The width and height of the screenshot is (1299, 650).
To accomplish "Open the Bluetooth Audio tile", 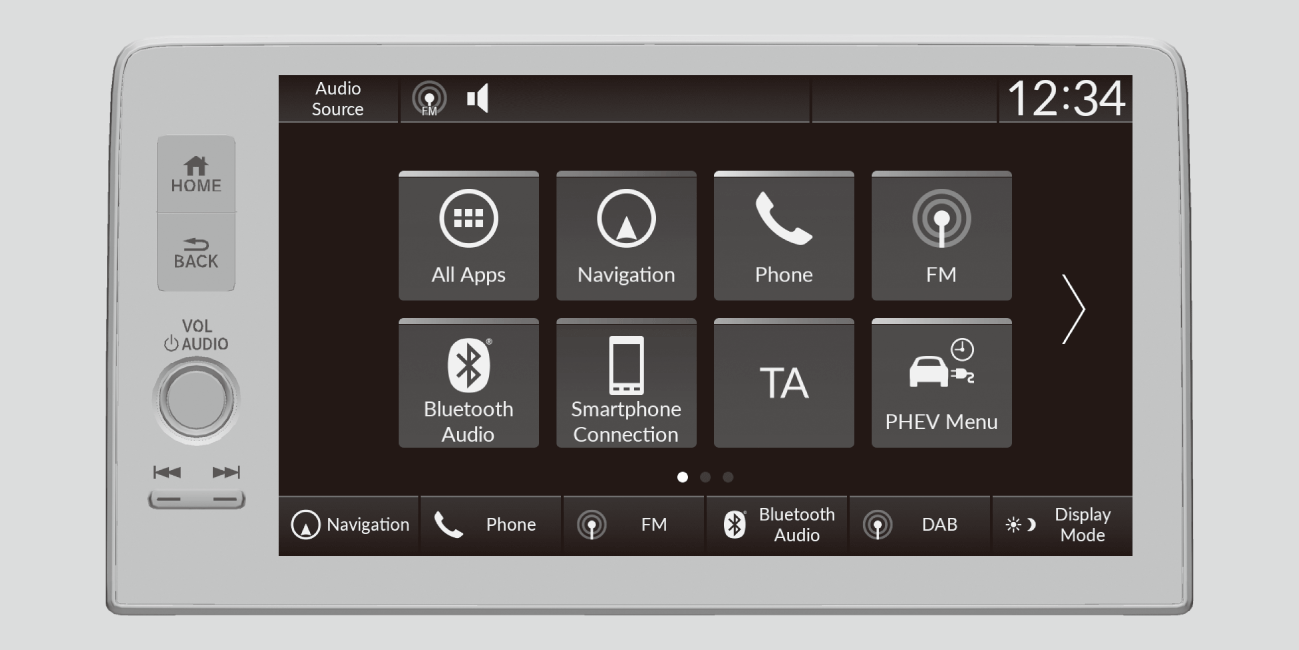I will coord(468,383).
